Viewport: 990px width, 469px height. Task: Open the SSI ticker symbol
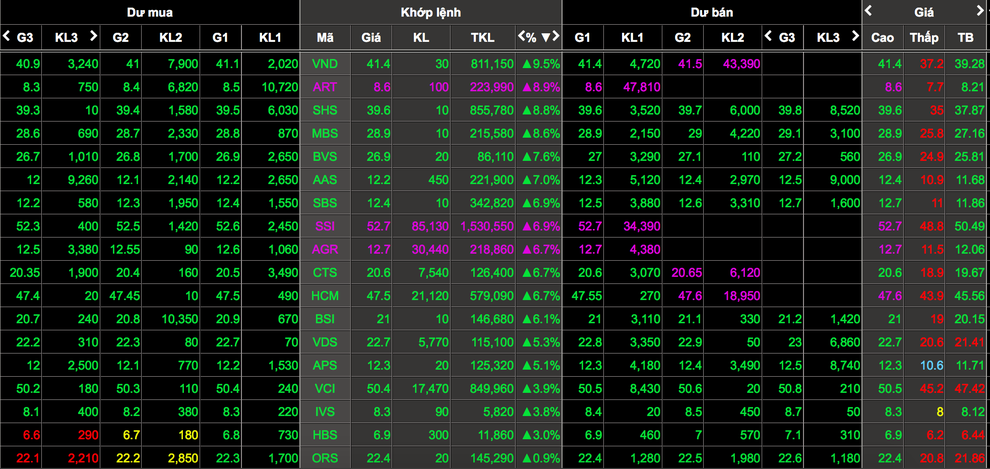click(x=325, y=226)
